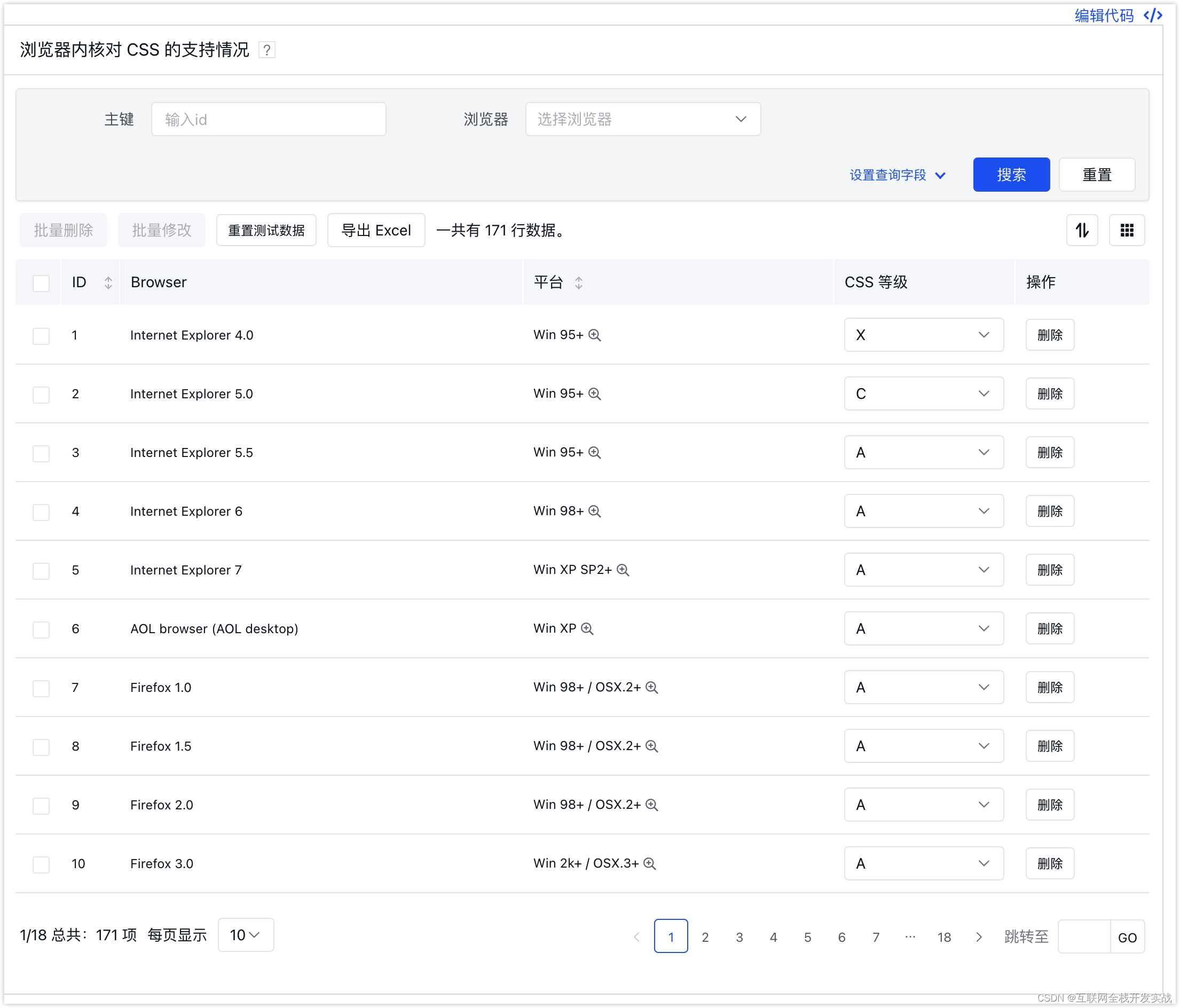Focus the 输入id input field
This screenshot has height=1008, width=1180.
(x=269, y=119)
